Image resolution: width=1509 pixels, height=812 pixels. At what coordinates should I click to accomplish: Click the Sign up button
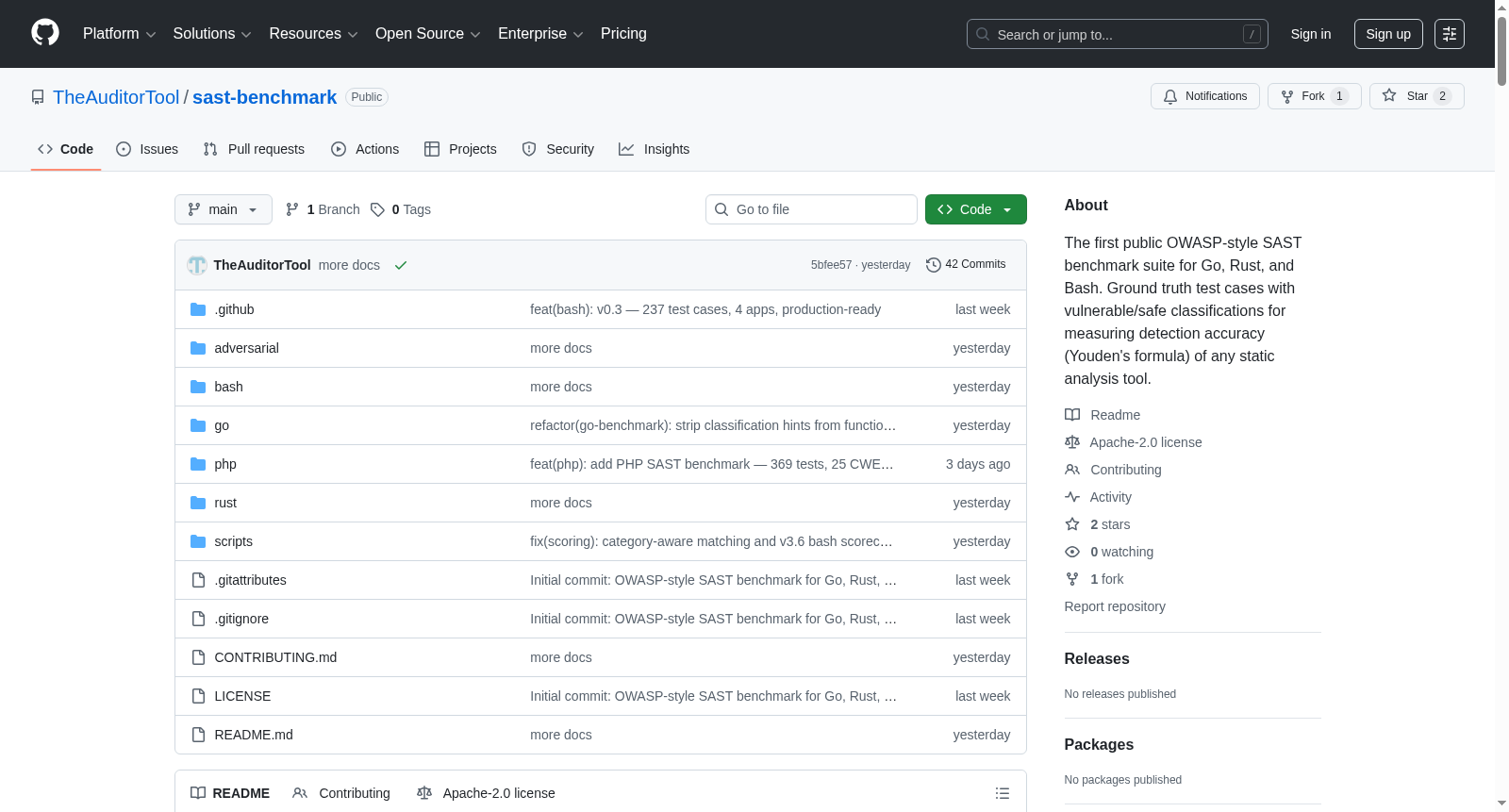coord(1388,34)
